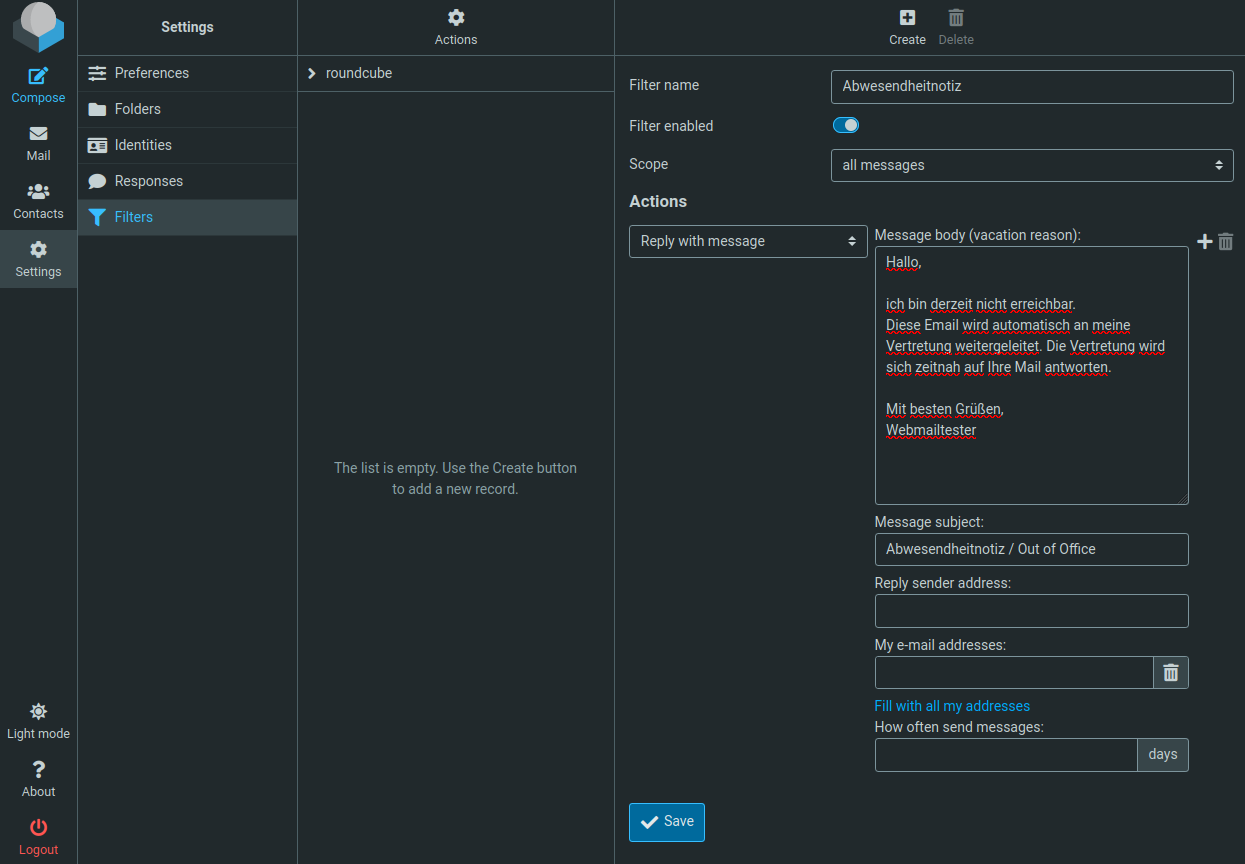This screenshot has width=1245, height=864.
Task: Add another action with plus icon
Action: 1204,242
